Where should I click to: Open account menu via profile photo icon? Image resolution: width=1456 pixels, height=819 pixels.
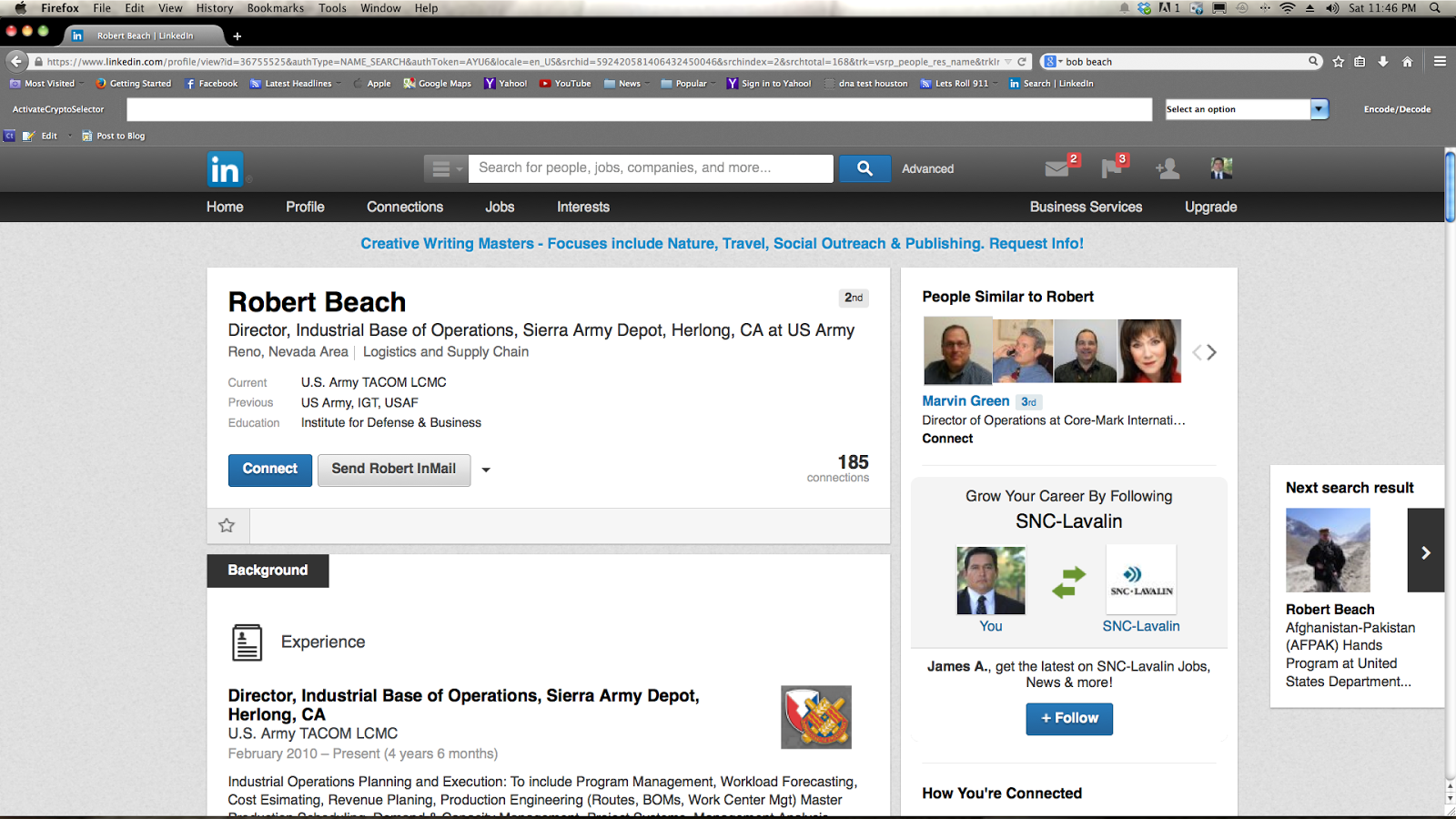pyautogui.click(x=1221, y=168)
